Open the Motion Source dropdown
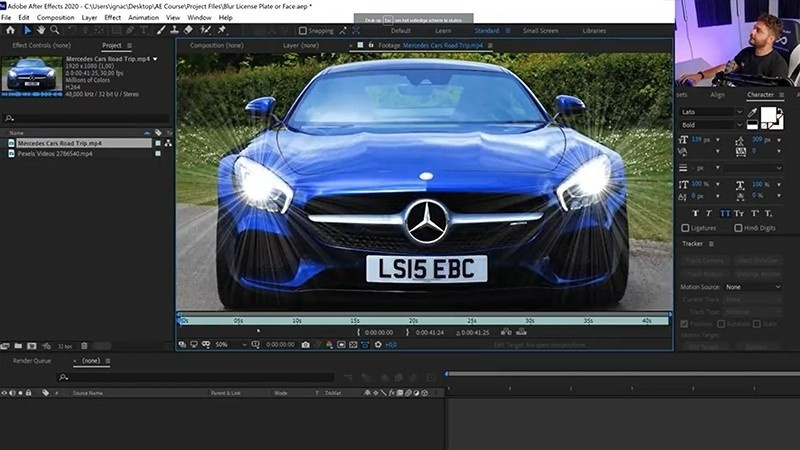 (x=753, y=287)
